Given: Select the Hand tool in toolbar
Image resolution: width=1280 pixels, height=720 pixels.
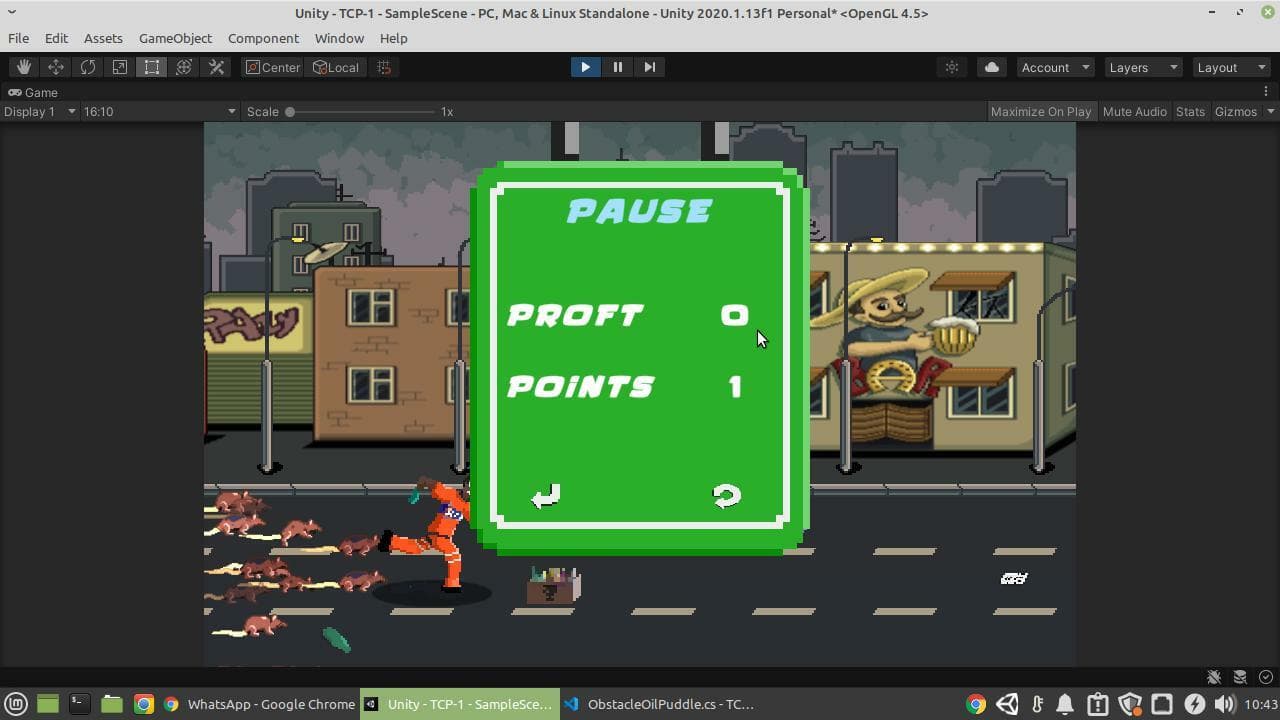Looking at the screenshot, I should pos(24,67).
